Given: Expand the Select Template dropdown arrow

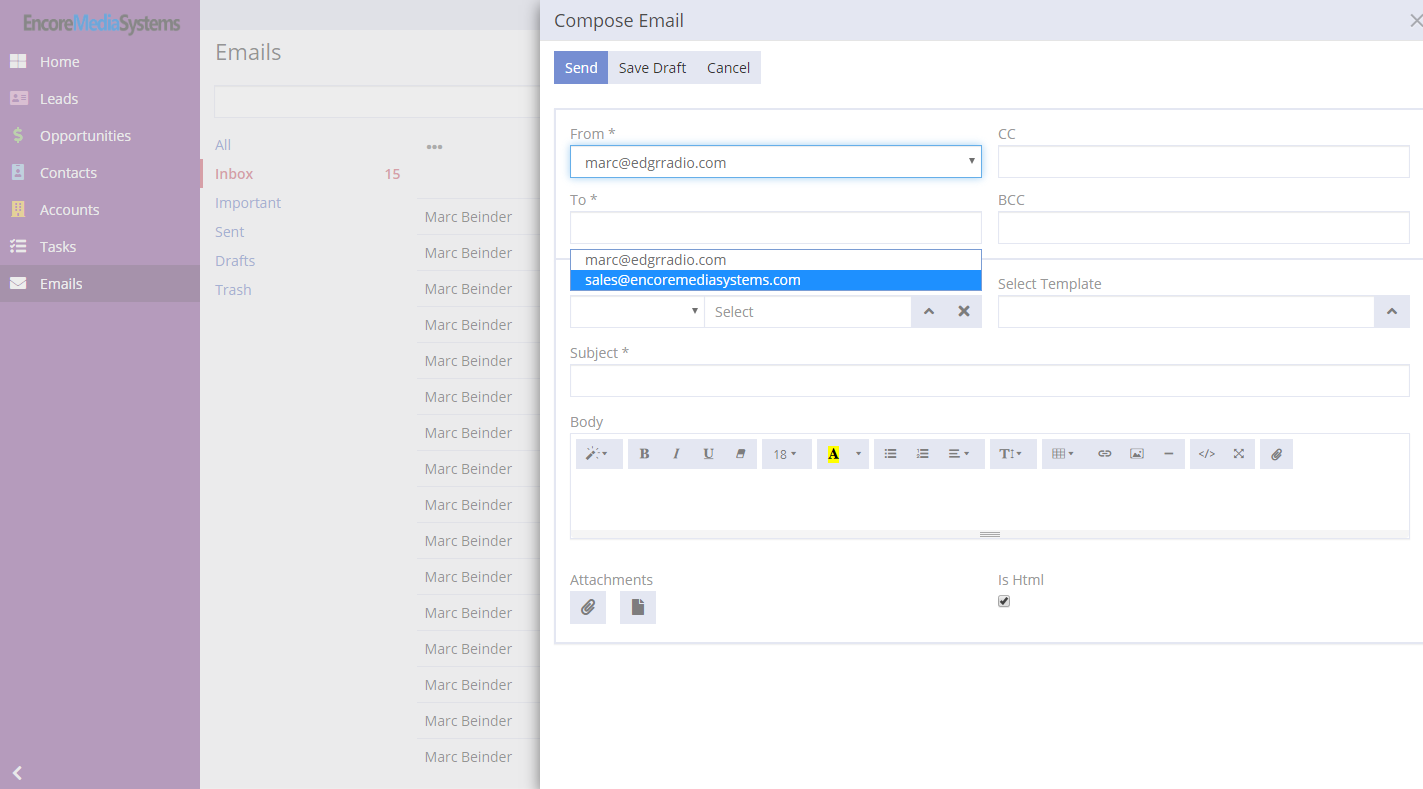Looking at the screenshot, I should [x=1391, y=312].
